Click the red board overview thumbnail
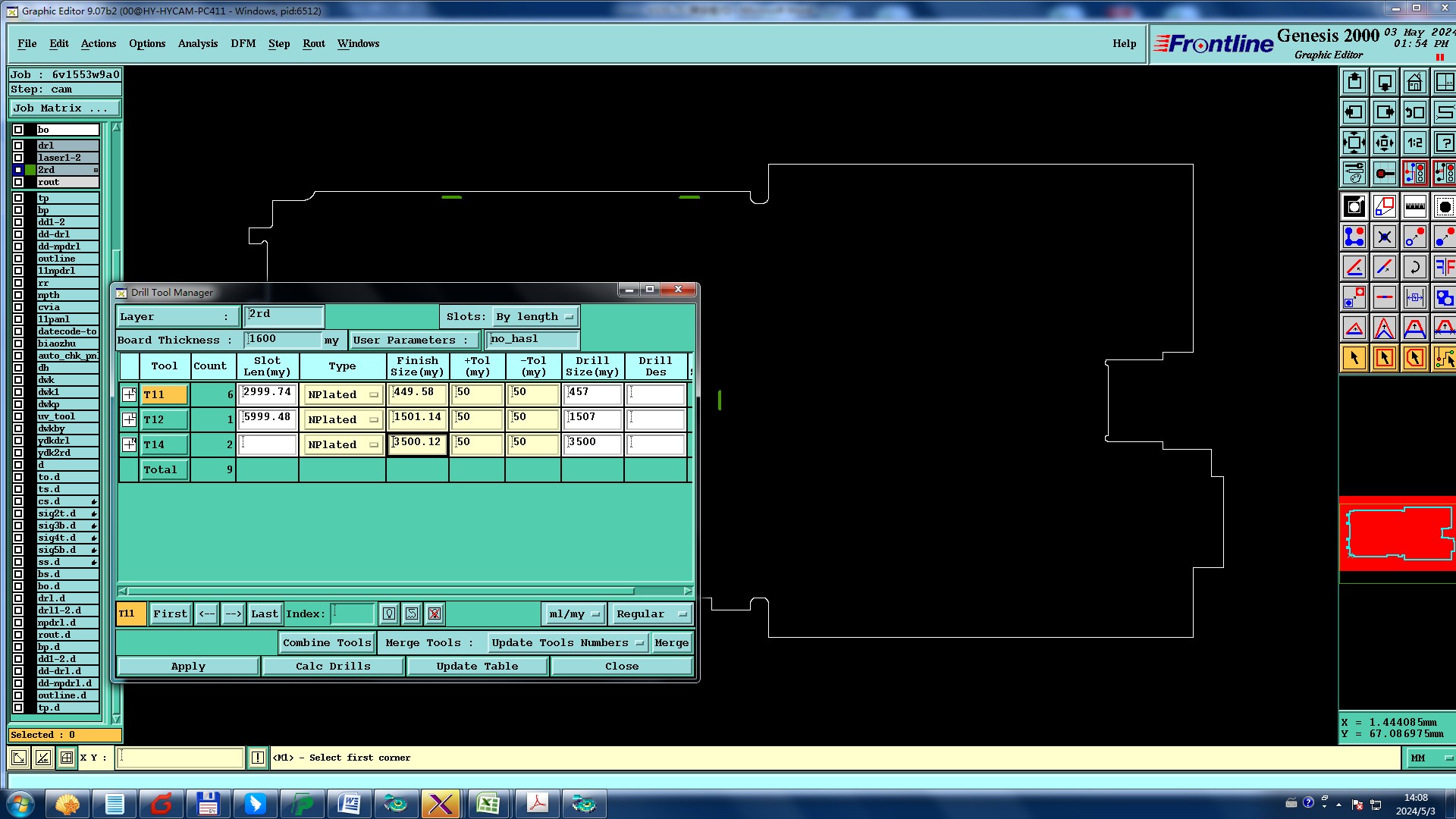 pos(1397,533)
